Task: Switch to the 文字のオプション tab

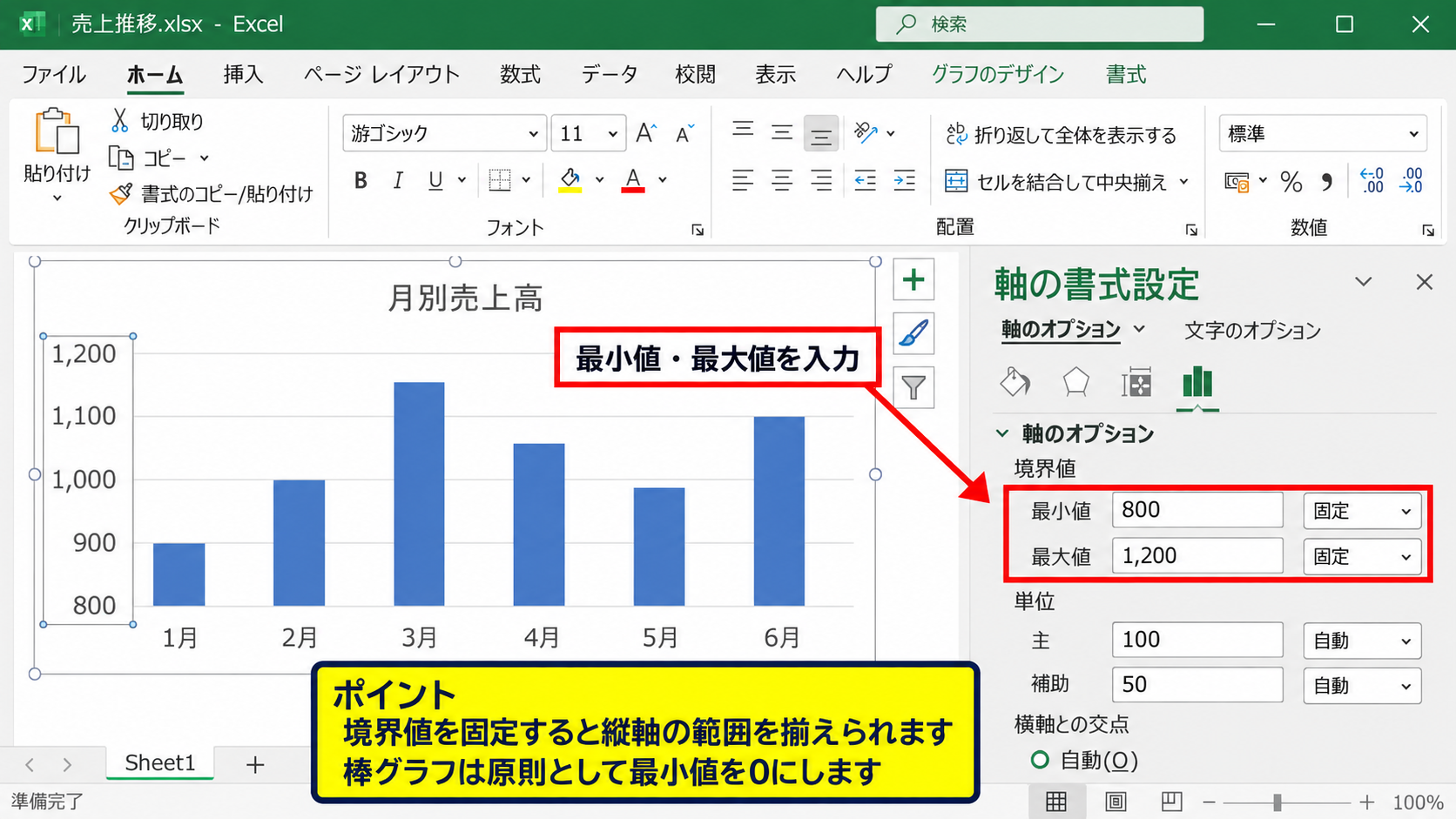Action: pos(1252,330)
